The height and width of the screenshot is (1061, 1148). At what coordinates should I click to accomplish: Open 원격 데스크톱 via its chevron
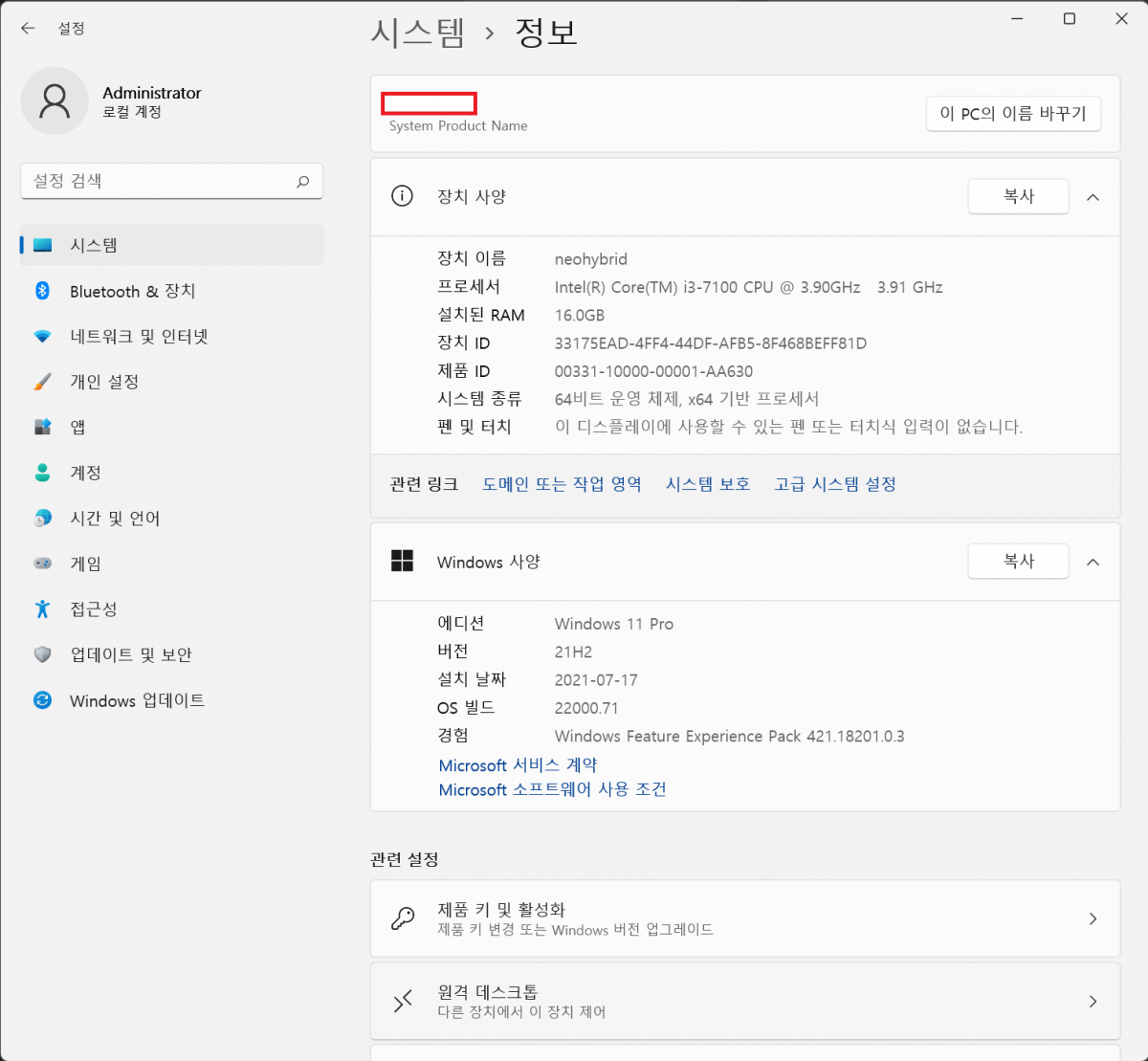(1093, 1001)
